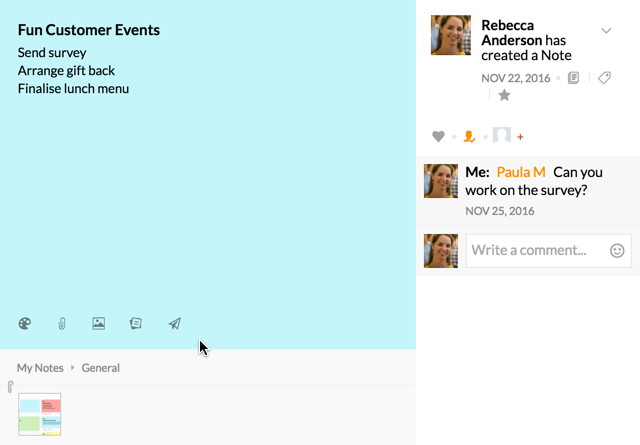Click the orange person check icon
The width and height of the screenshot is (640, 445).
pyautogui.click(x=469, y=136)
